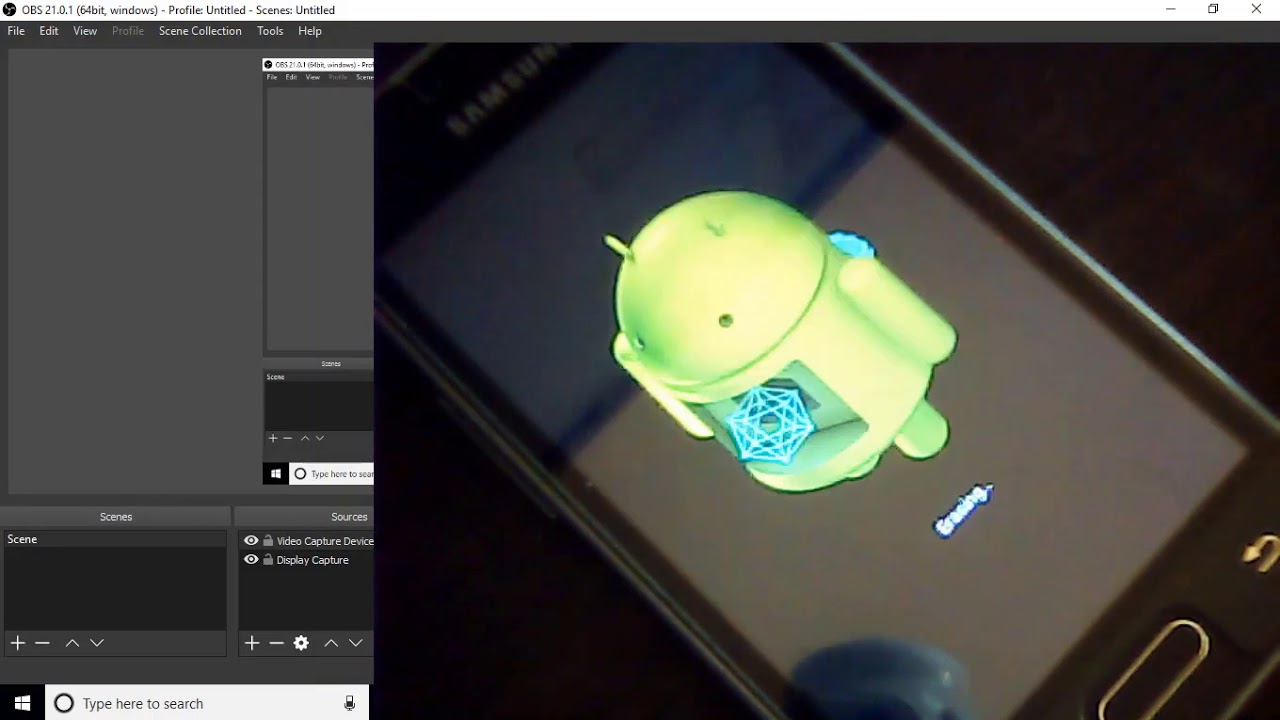This screenshot has width=1280, height=720.
Task: Click Start button in nested preview
Action: click(276, 474)
